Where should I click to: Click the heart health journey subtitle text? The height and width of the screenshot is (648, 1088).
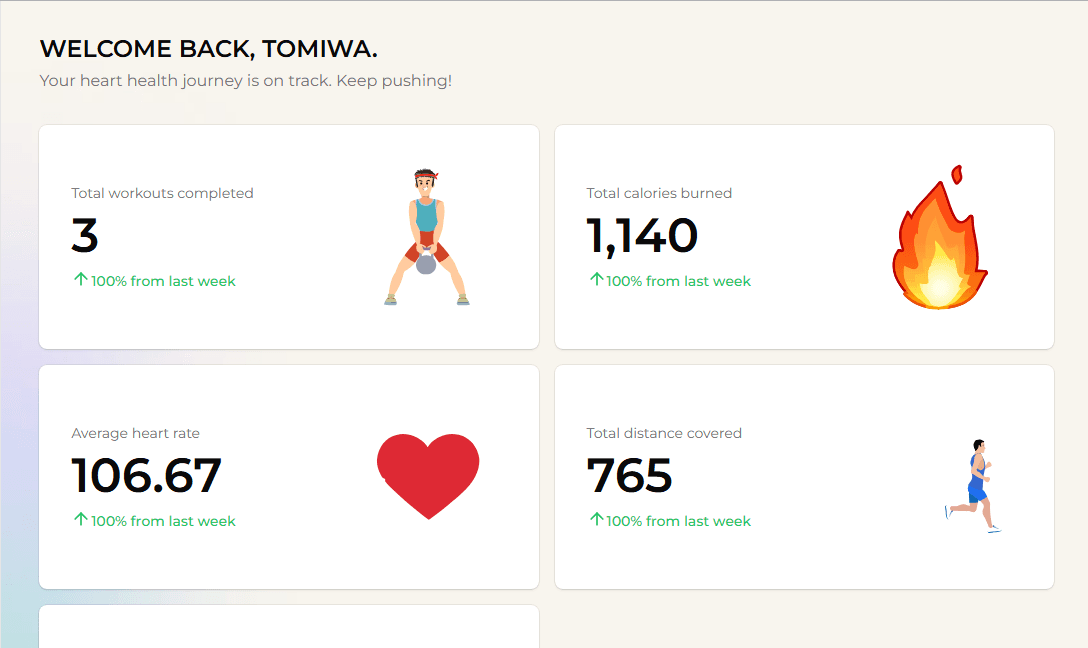pyautogui.click(x=246, y=80)
